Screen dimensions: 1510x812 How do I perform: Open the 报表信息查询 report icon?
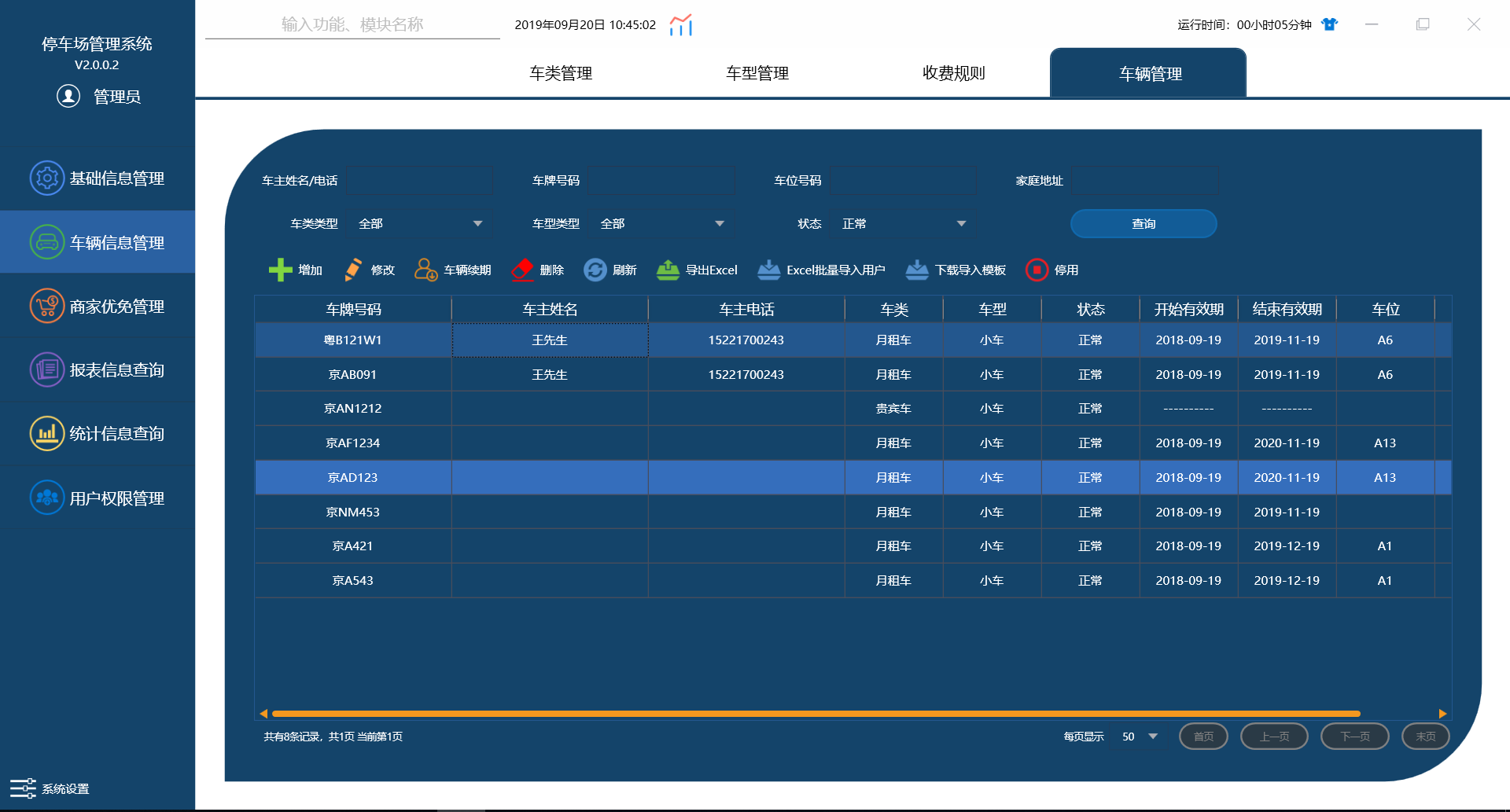[x=47, y=369]
